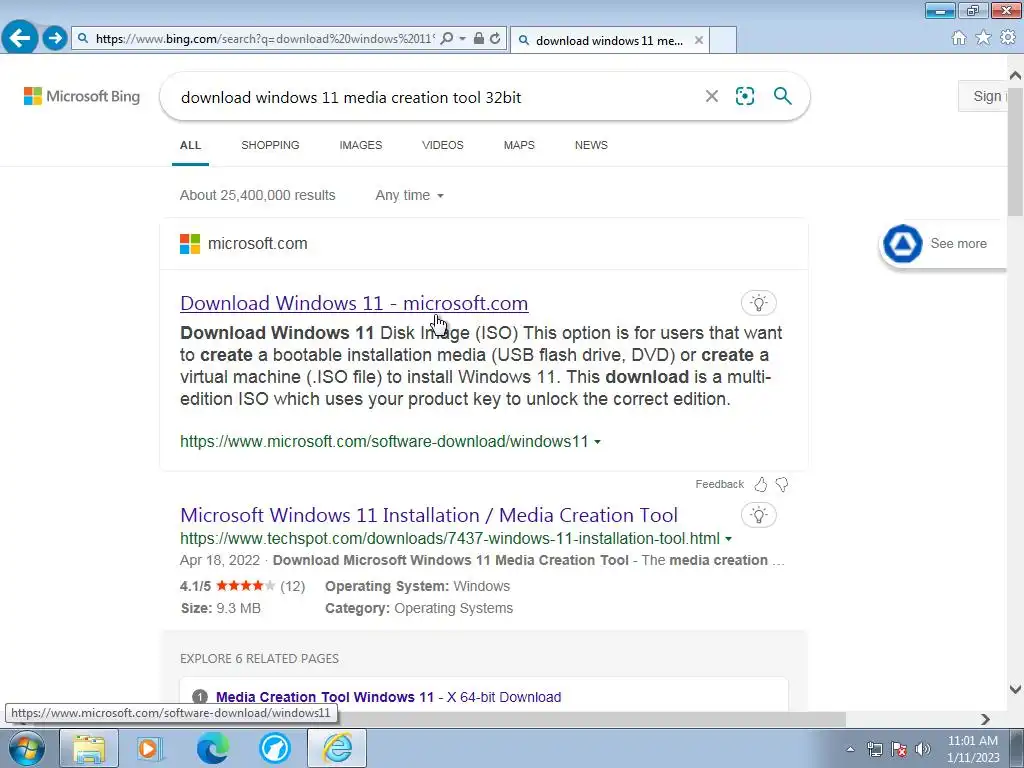Click the horizontal scrollbar right arrow
Viewport: 1024px width, 768px height.
click(x=985, y=719)
